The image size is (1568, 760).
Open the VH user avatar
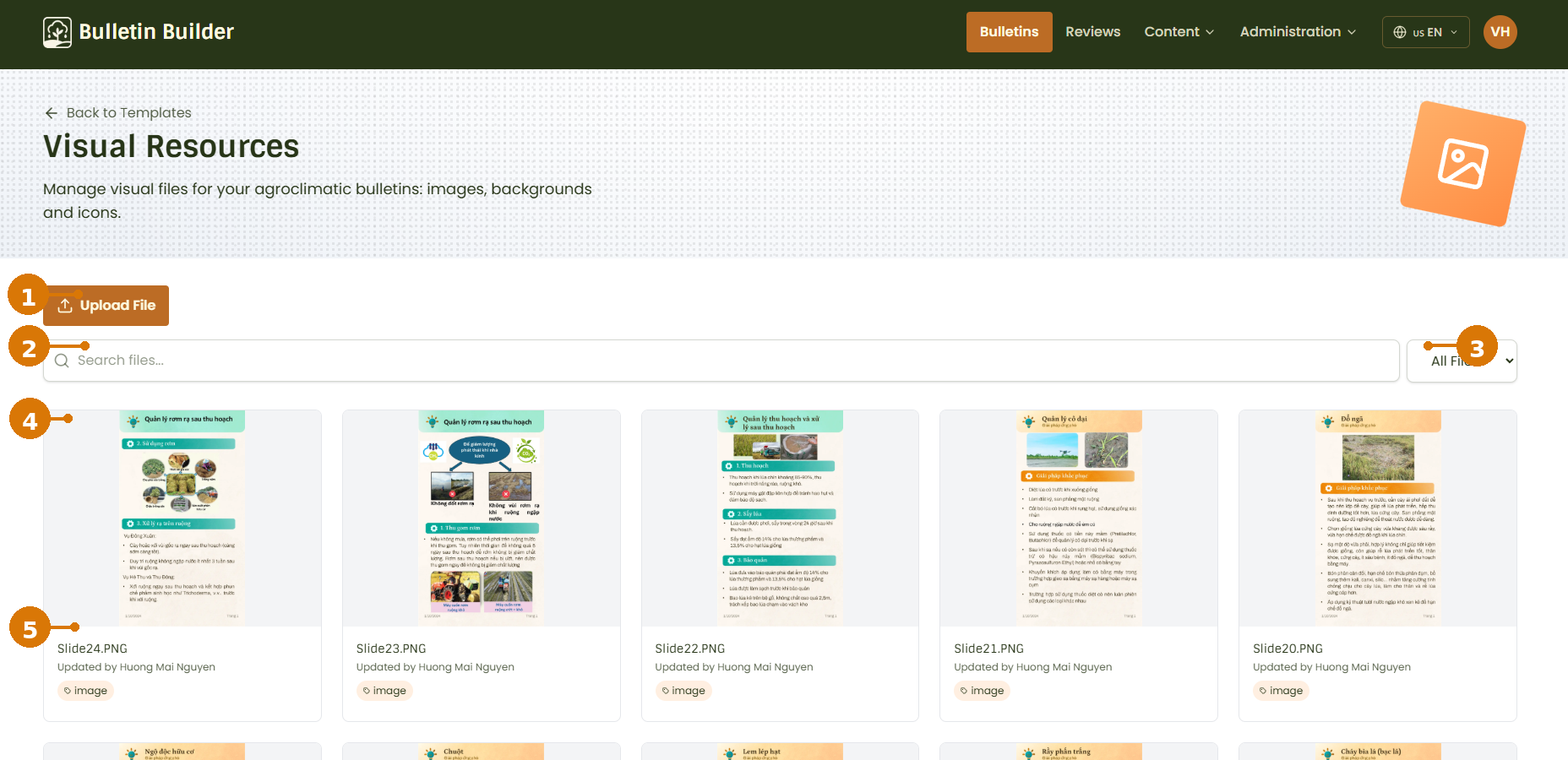[x=1500, y=32]
